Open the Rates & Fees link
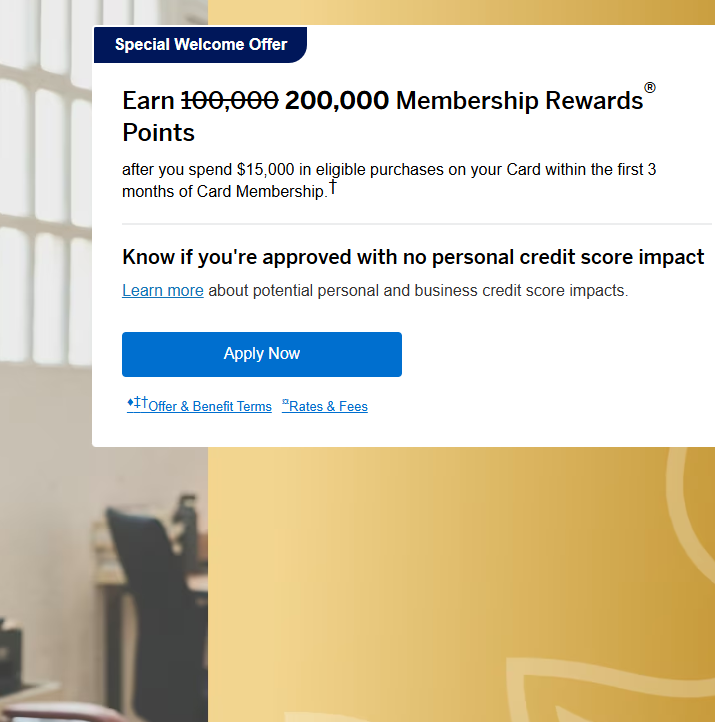715x722 pixels. (x=328, y=407)
